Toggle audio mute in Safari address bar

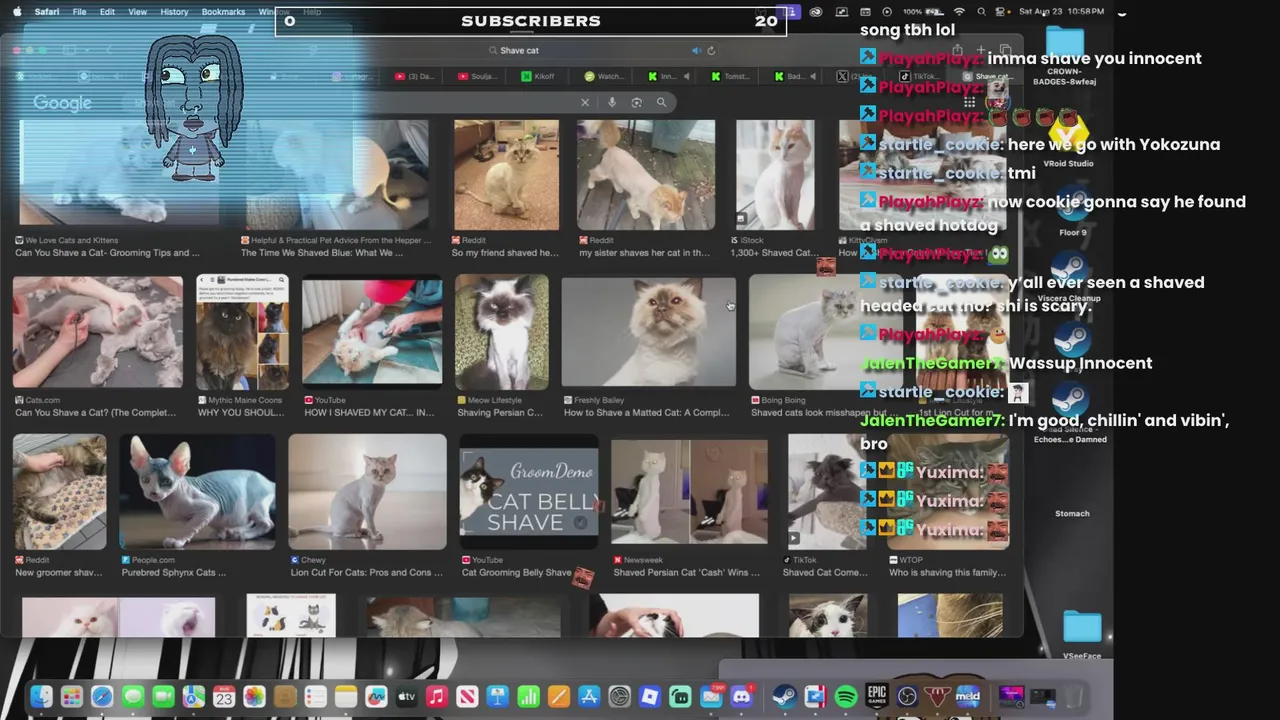point(696,50)
